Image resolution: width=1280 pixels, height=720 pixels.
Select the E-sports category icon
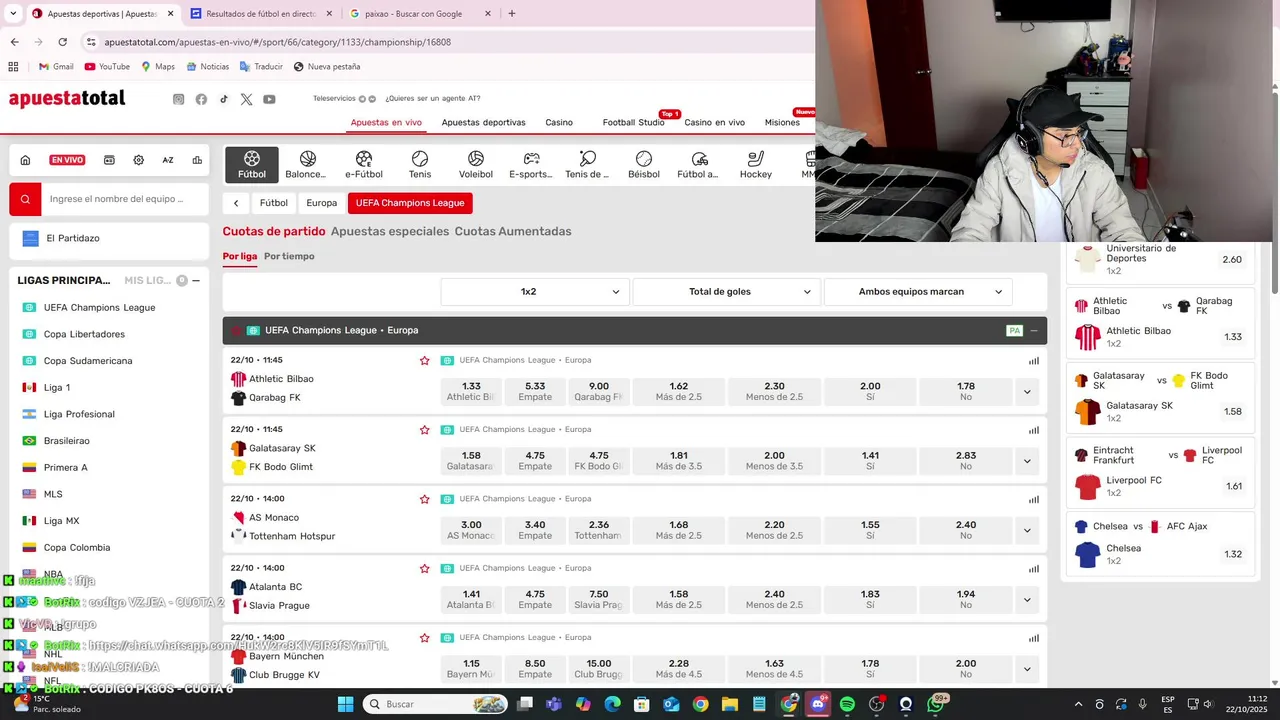tap(531, 164)
